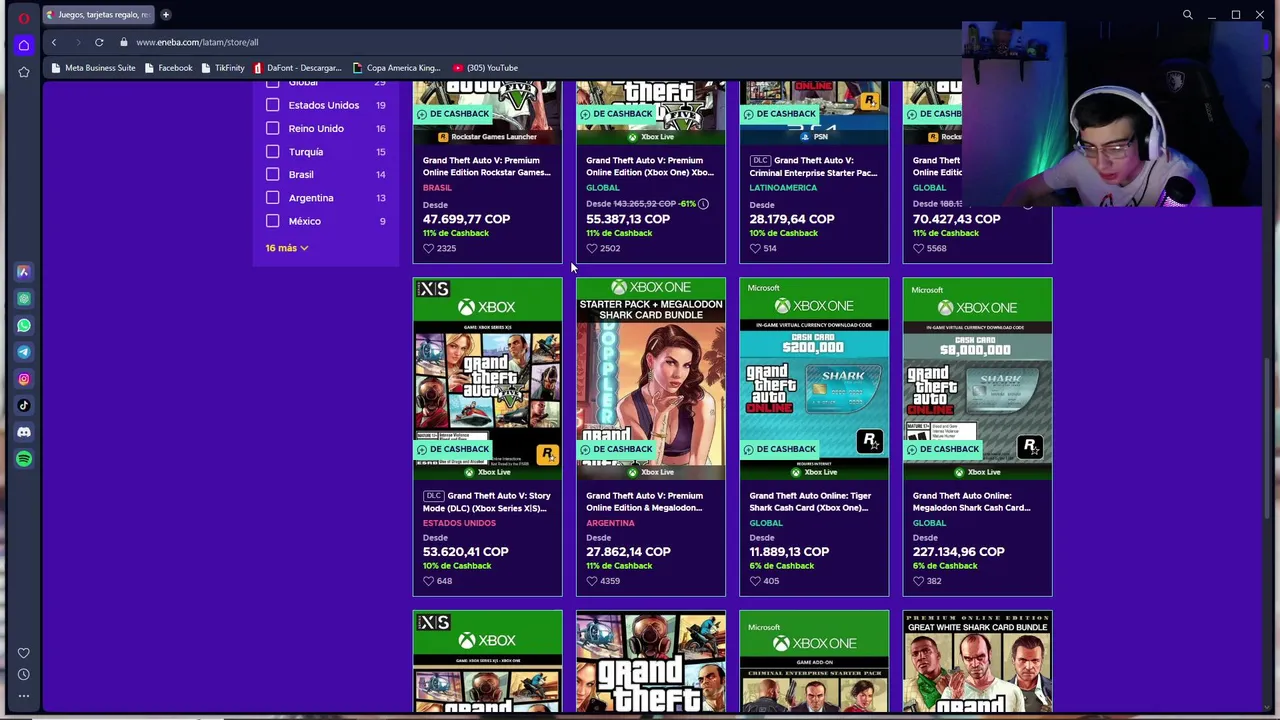Check the Turquía region filter
The image size is (1280, 720).
point(273,151)
